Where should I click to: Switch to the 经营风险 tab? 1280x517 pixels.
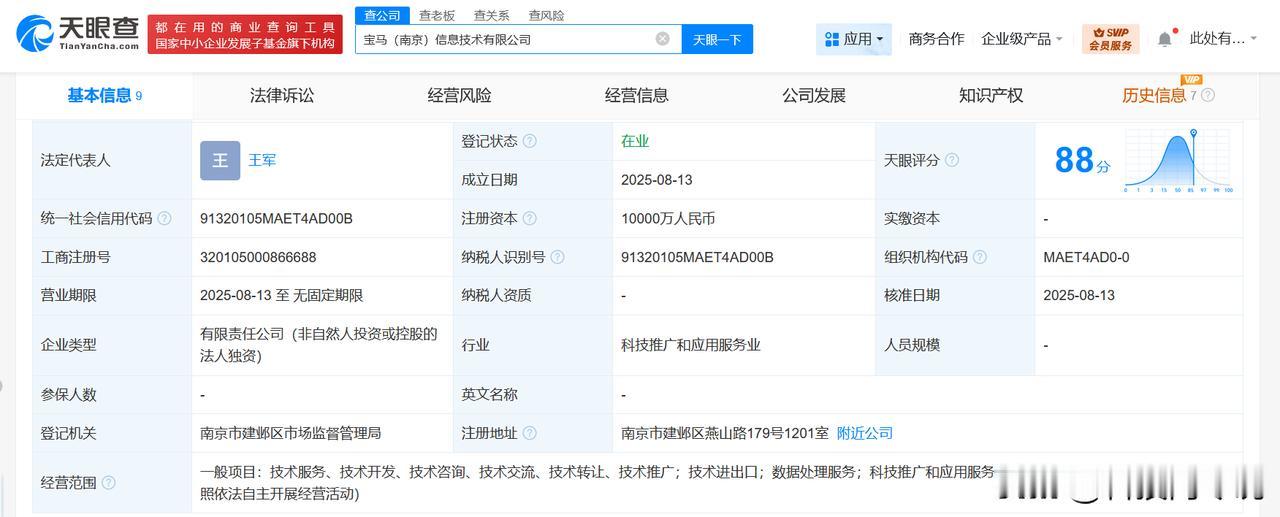click(x=459, y=96)
